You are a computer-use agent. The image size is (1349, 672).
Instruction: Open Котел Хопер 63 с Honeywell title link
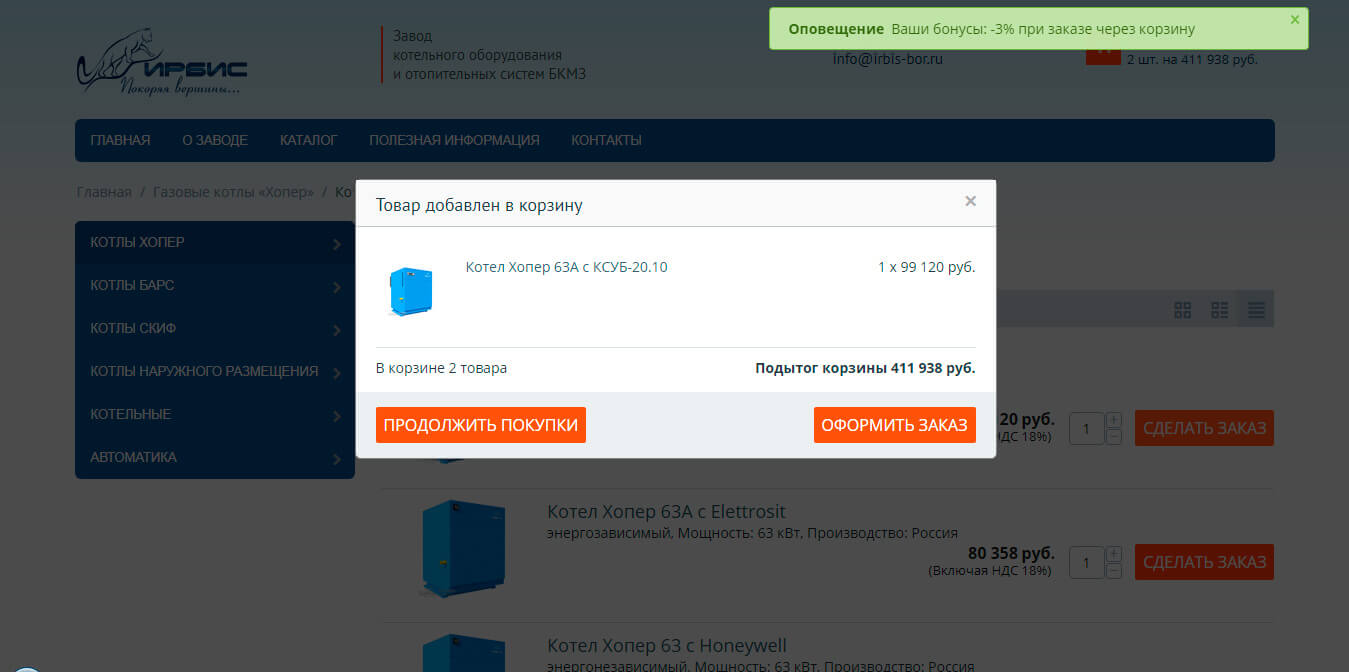(667, 646)
